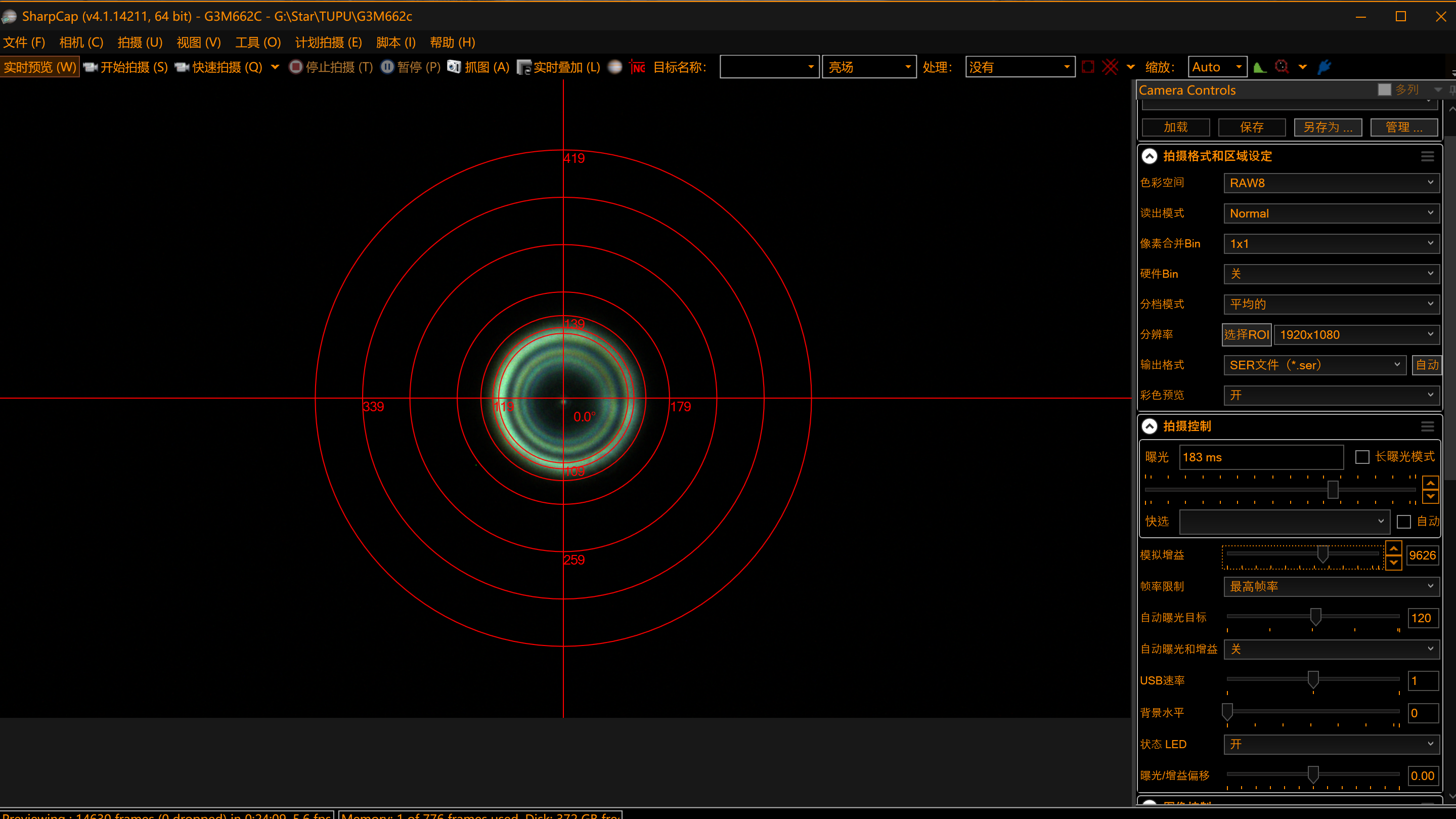Screen dimensions: 1456x819
Task: Click the 模拟增益 increment up arrow
Action: (x=1394, y=549)
